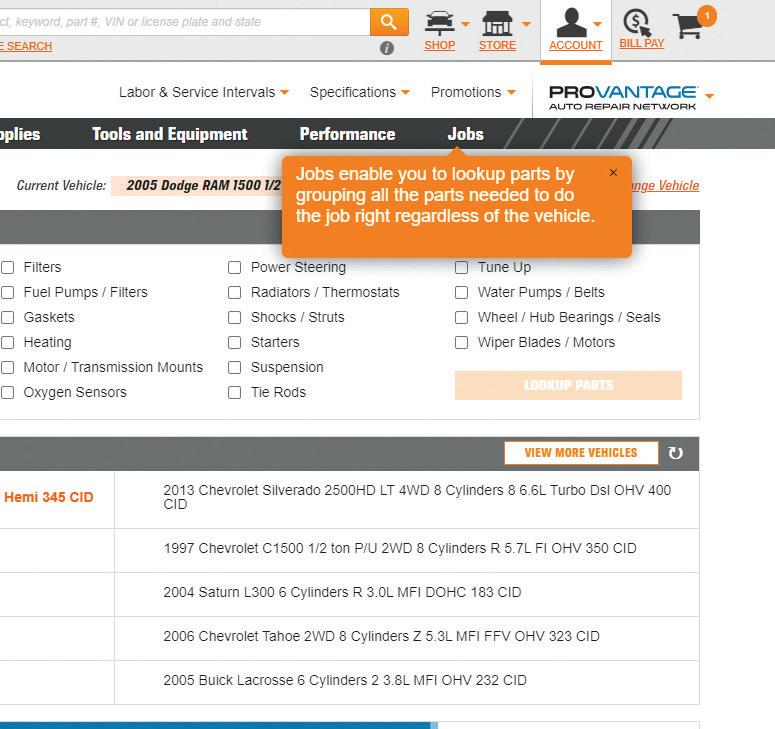The width and height of the screenshot is (775, 729).
Task: Click the search info icon
Action: pos(387,48)
